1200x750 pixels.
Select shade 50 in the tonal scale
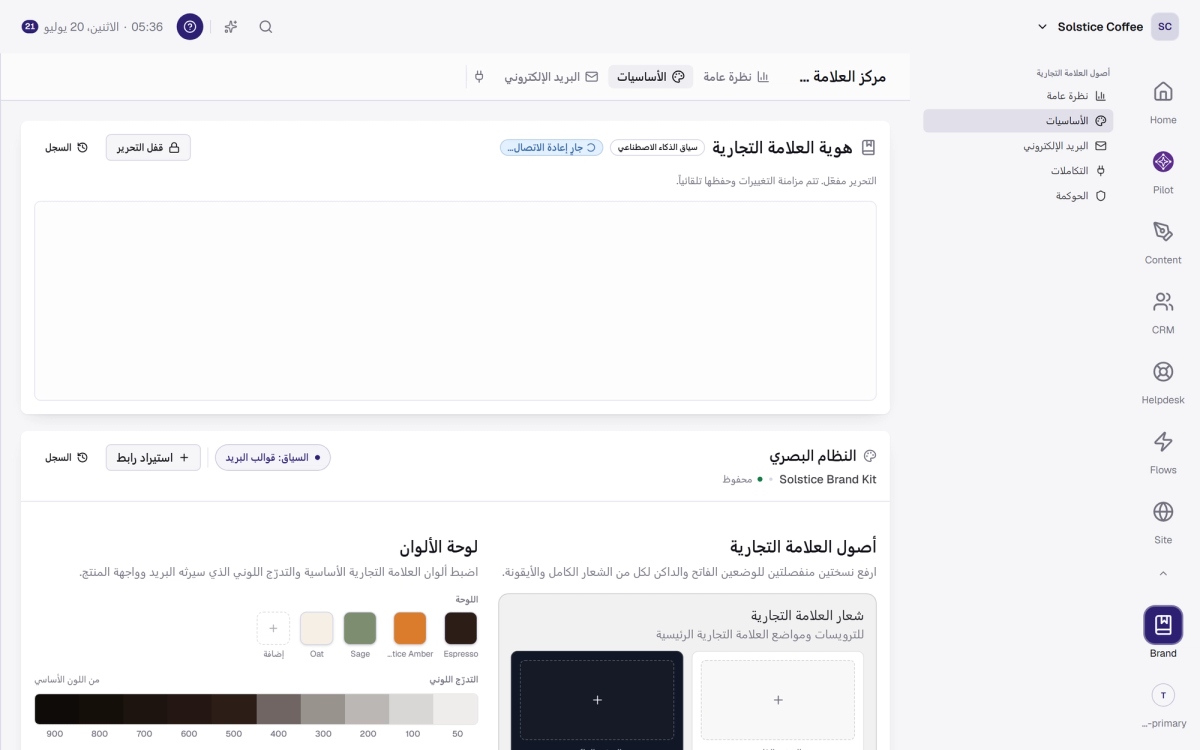click(456, 709)
